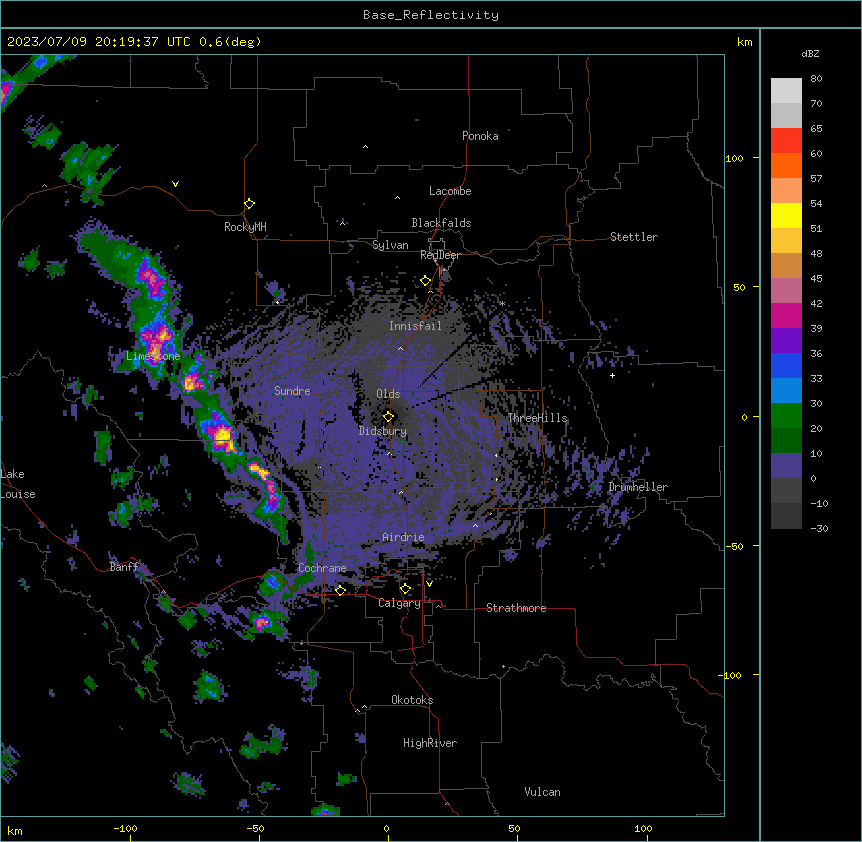This screenshot has height=842, width=862.
Task: Click the Drumheller label
Action: coord(638,487)
